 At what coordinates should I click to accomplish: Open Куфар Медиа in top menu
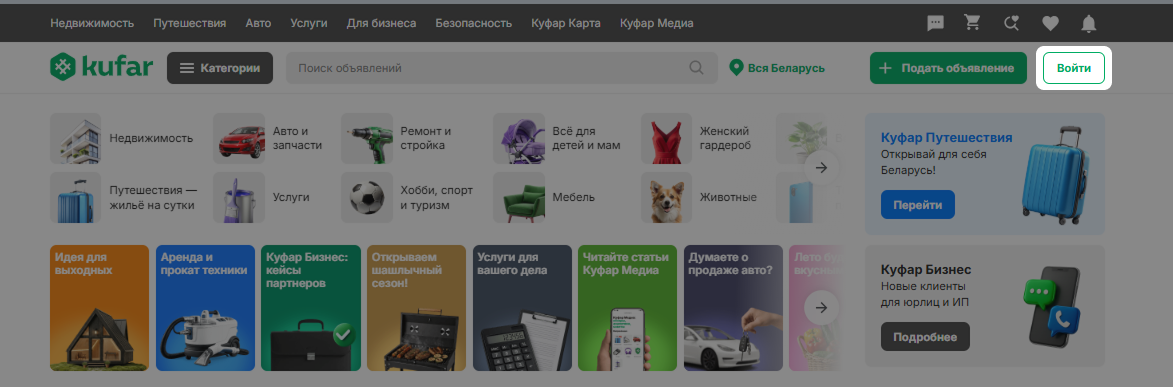(x=657, y=23)
